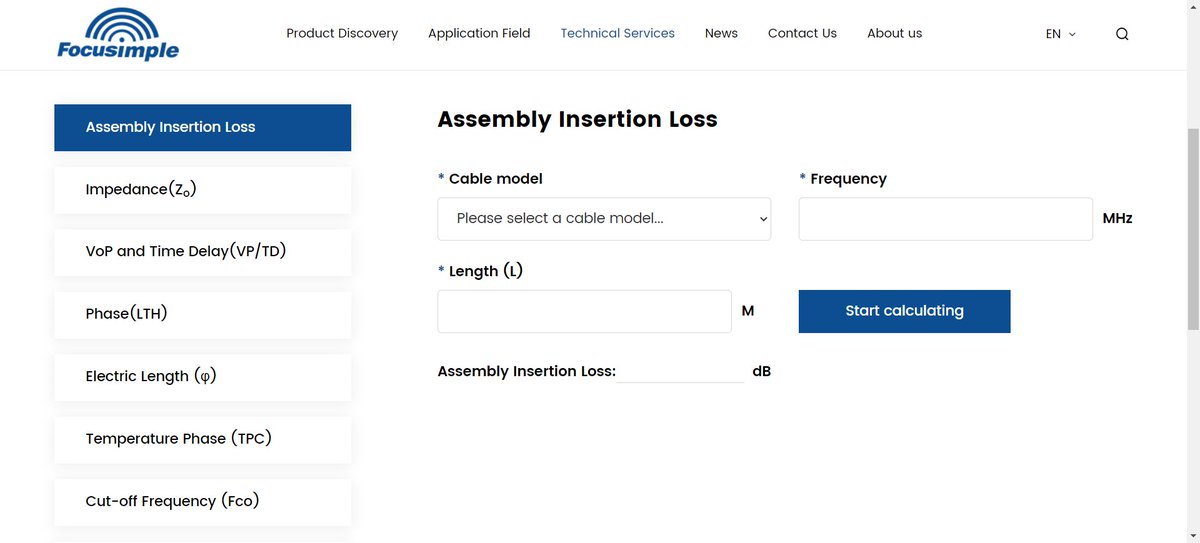1200x543 pixels.
Task: Open the Phase(LTH) calculator
Action: pos(203,314)
